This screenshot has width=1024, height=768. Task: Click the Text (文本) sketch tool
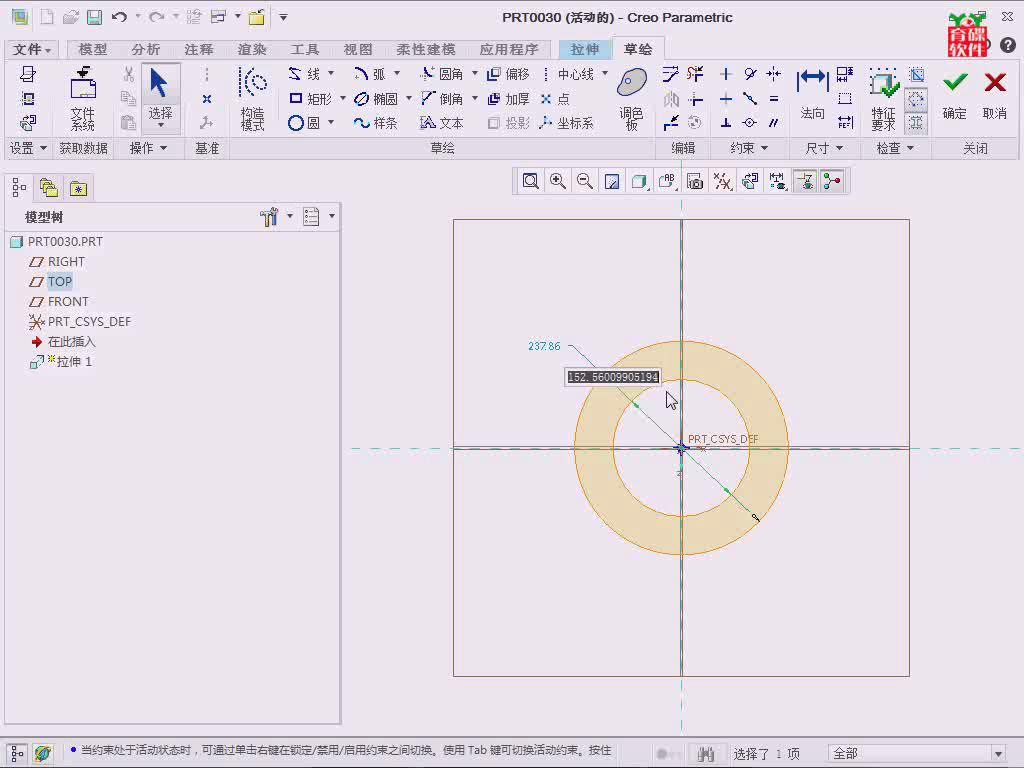(442, 123)
